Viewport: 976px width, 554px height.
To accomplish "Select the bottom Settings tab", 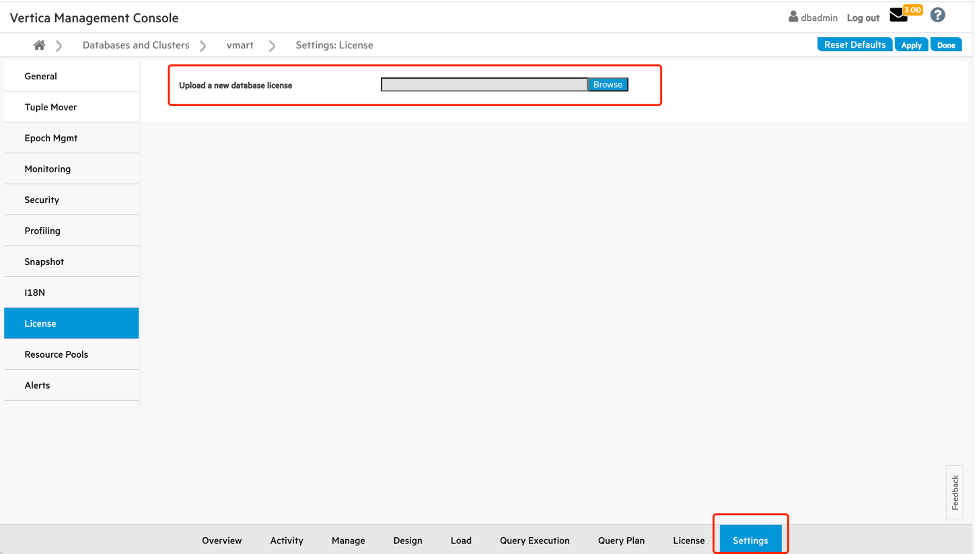I will point(751,540).
